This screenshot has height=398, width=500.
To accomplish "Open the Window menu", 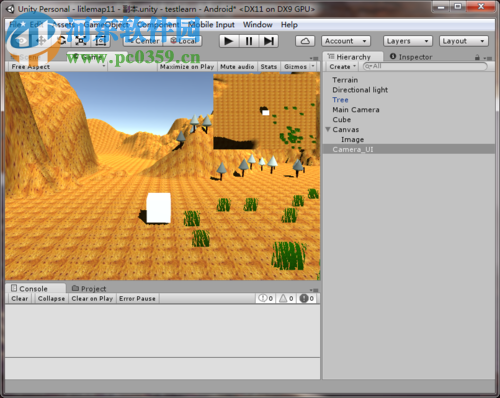I will pos(257,24).
